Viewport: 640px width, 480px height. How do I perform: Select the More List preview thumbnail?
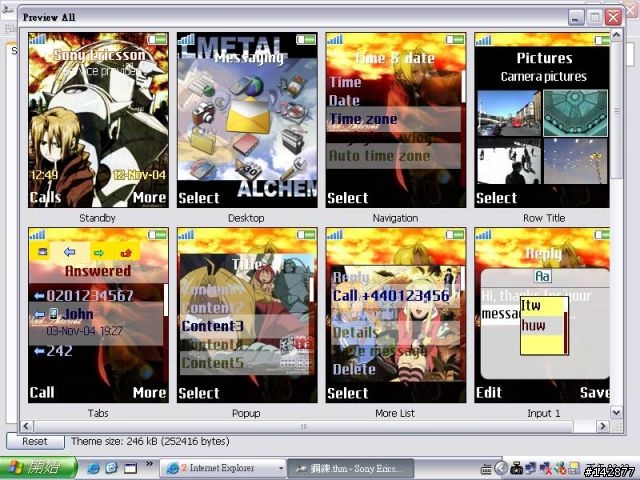(396, 315)
